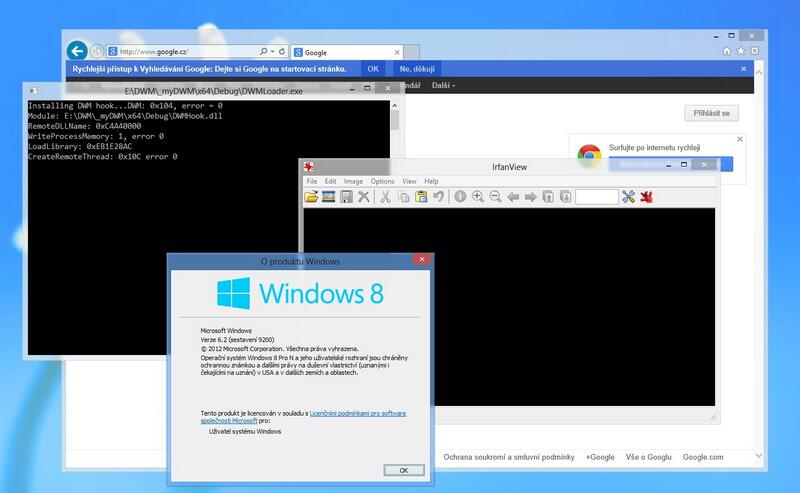Open the Help menu in IrfanView

pos(431,181)
